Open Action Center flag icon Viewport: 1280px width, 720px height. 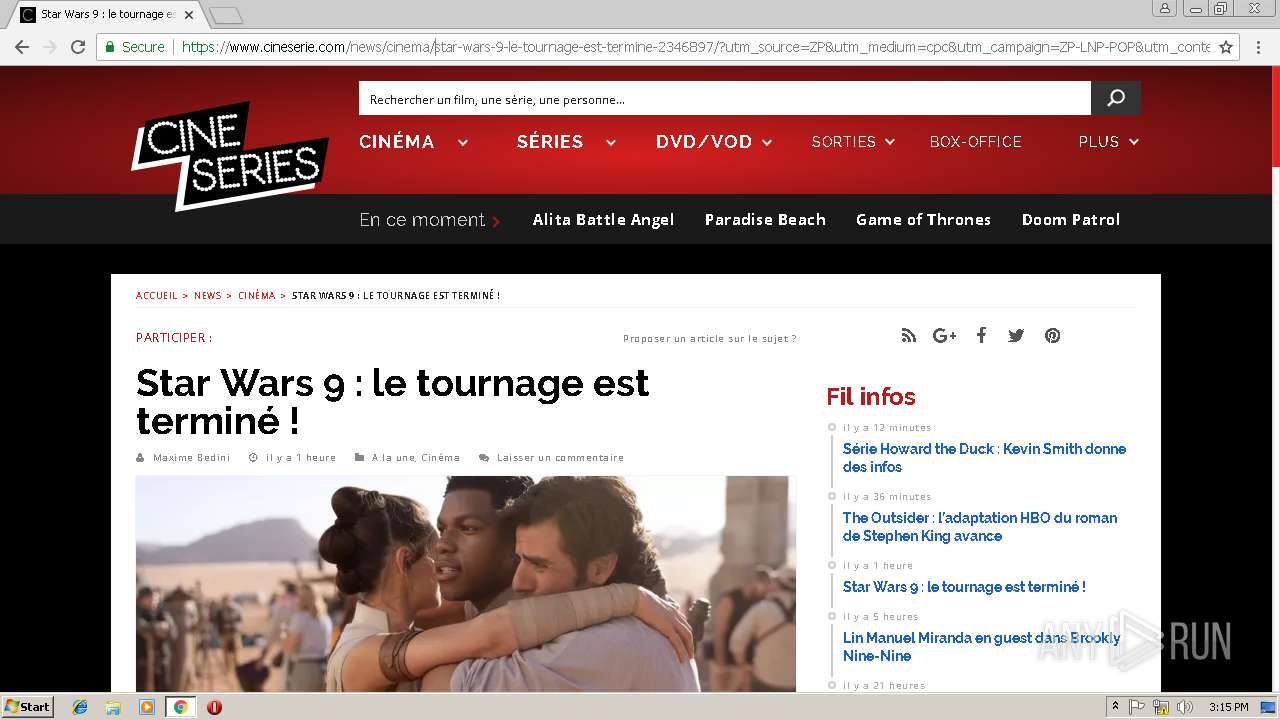pyautogui.click(x=1137, y=707)
